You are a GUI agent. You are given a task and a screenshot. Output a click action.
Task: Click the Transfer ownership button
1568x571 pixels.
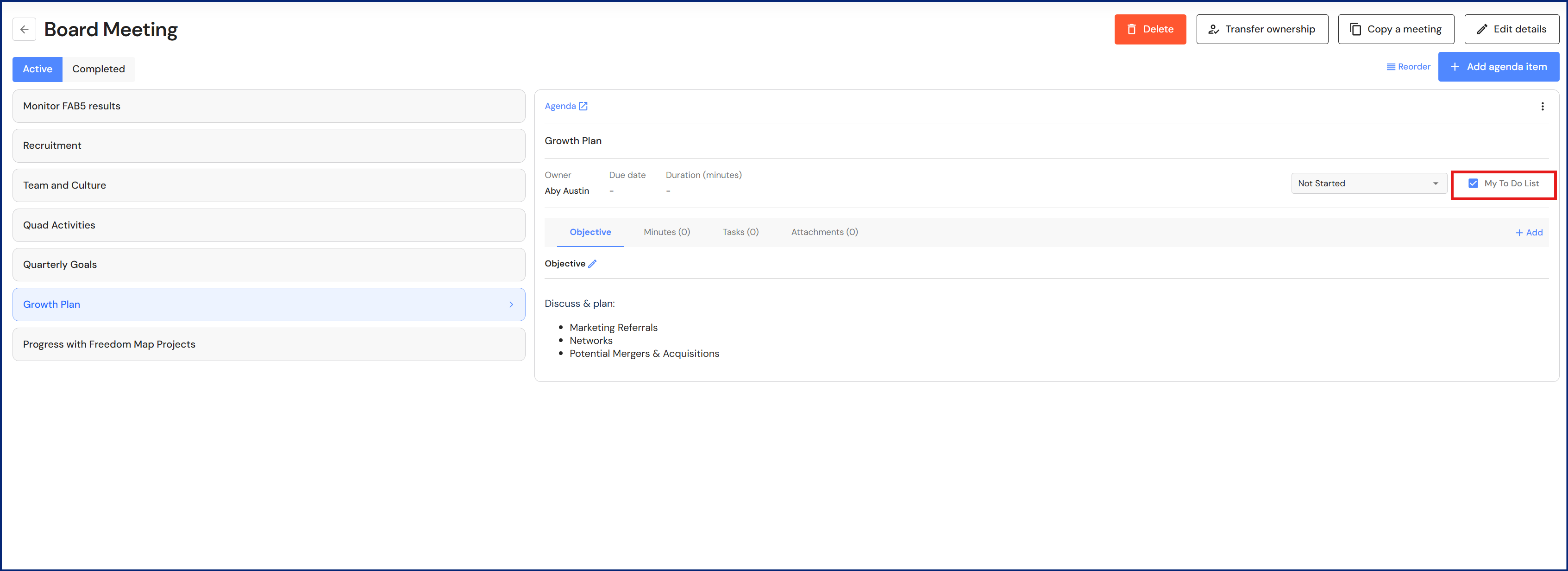click(x=1261, y=29)
